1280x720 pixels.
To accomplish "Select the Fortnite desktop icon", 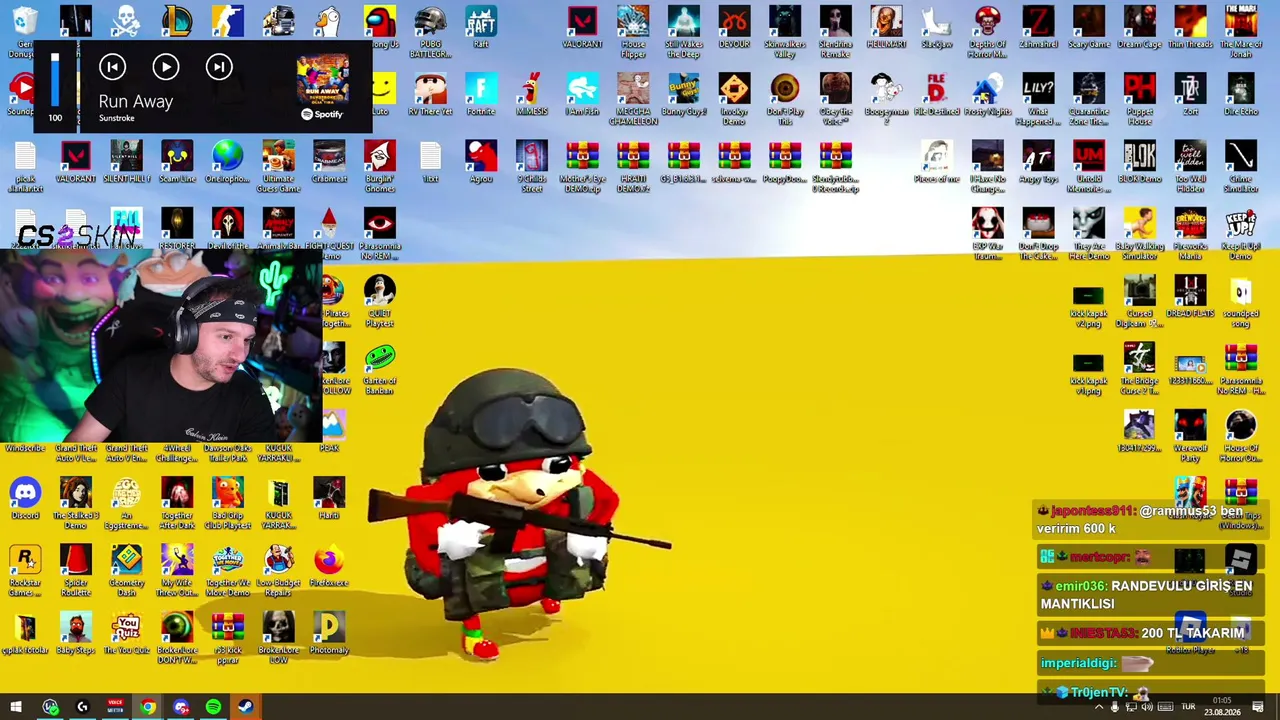I will pos(481,94).
